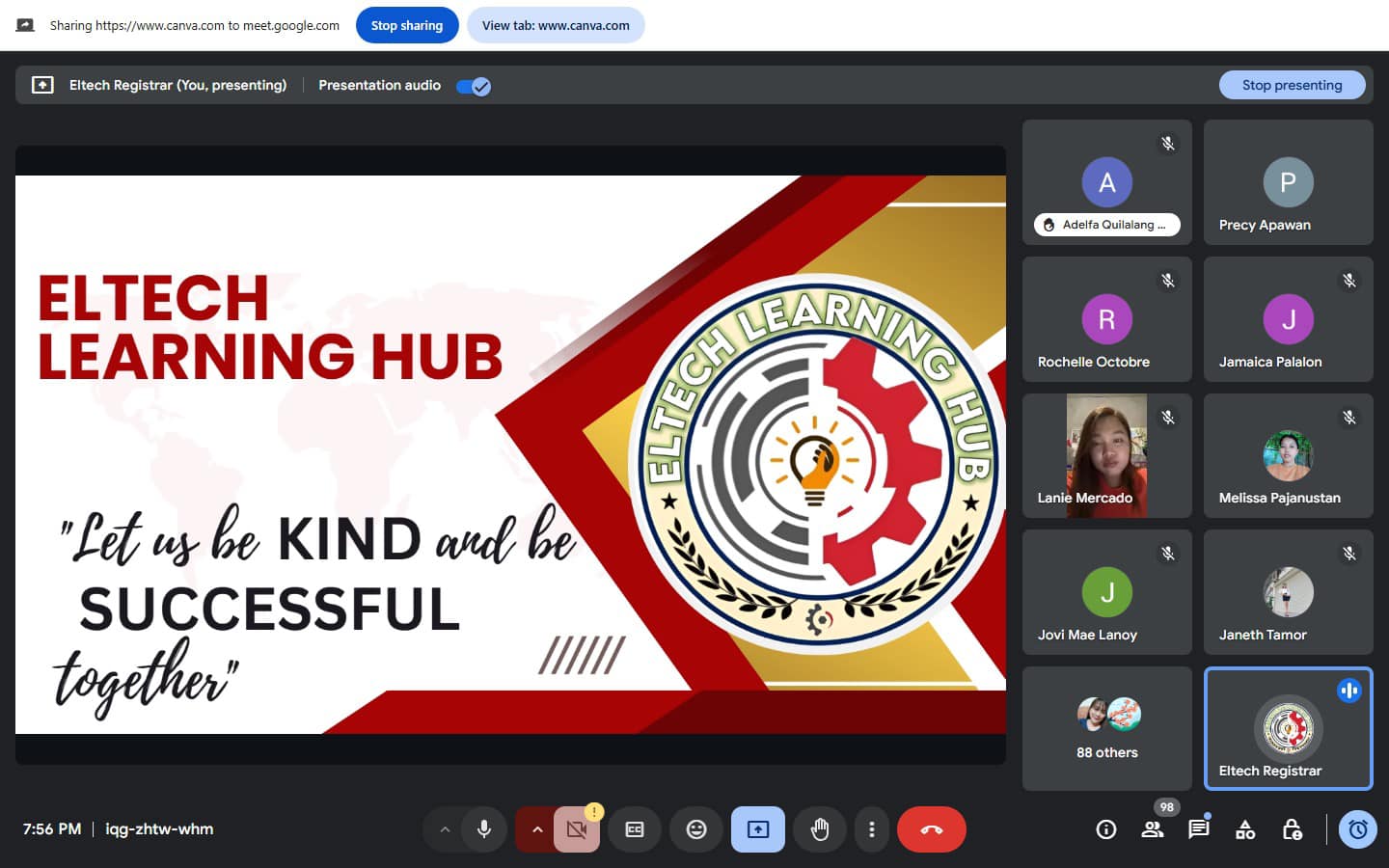Show the people list with 98 badge
Screen dimensions: 1389x868
pyautogui.click(x=1153, y=829)
